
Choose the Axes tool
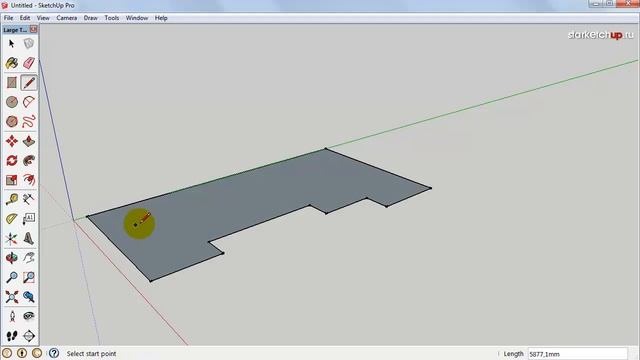coord(11,238)
